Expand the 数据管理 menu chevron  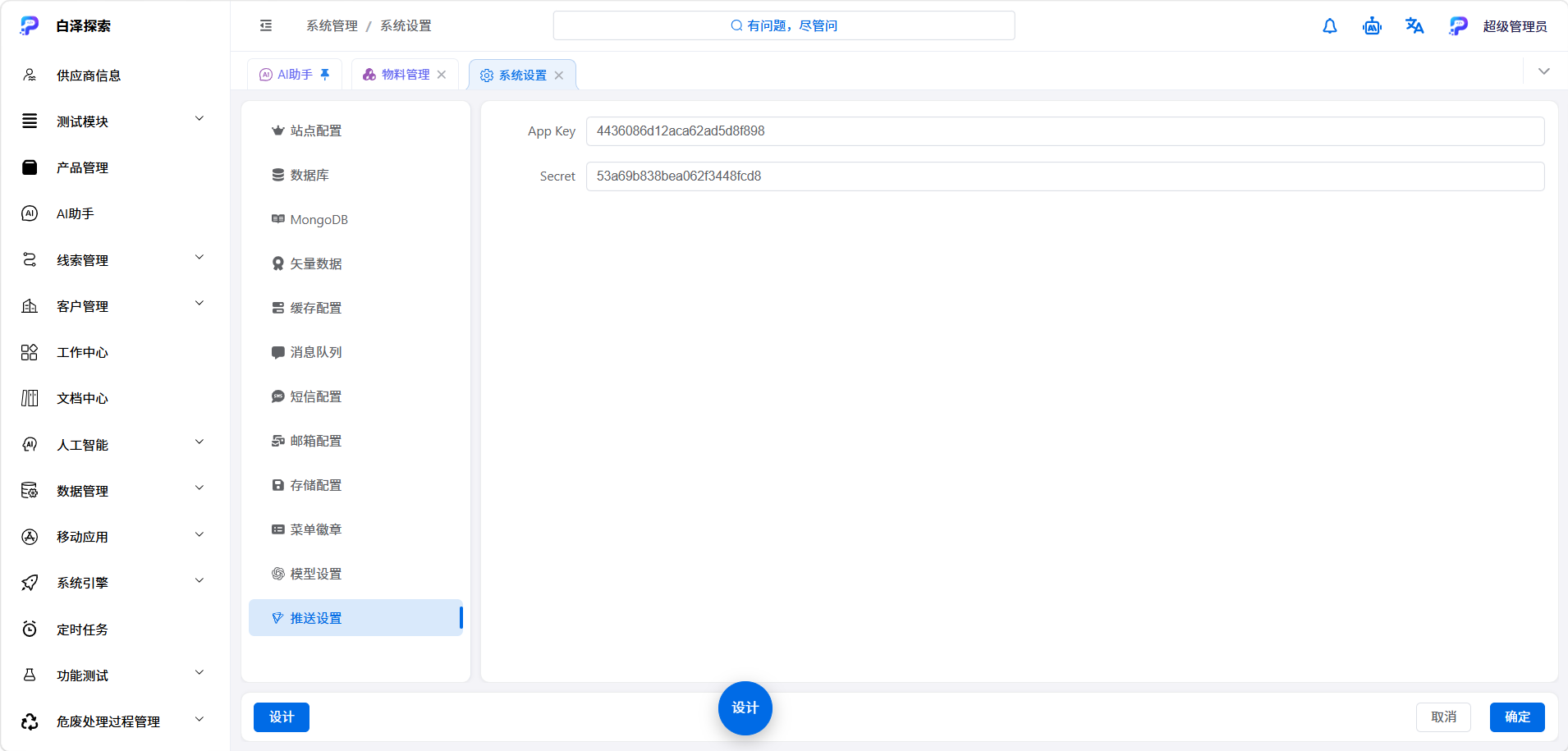(x=199, y=488)
